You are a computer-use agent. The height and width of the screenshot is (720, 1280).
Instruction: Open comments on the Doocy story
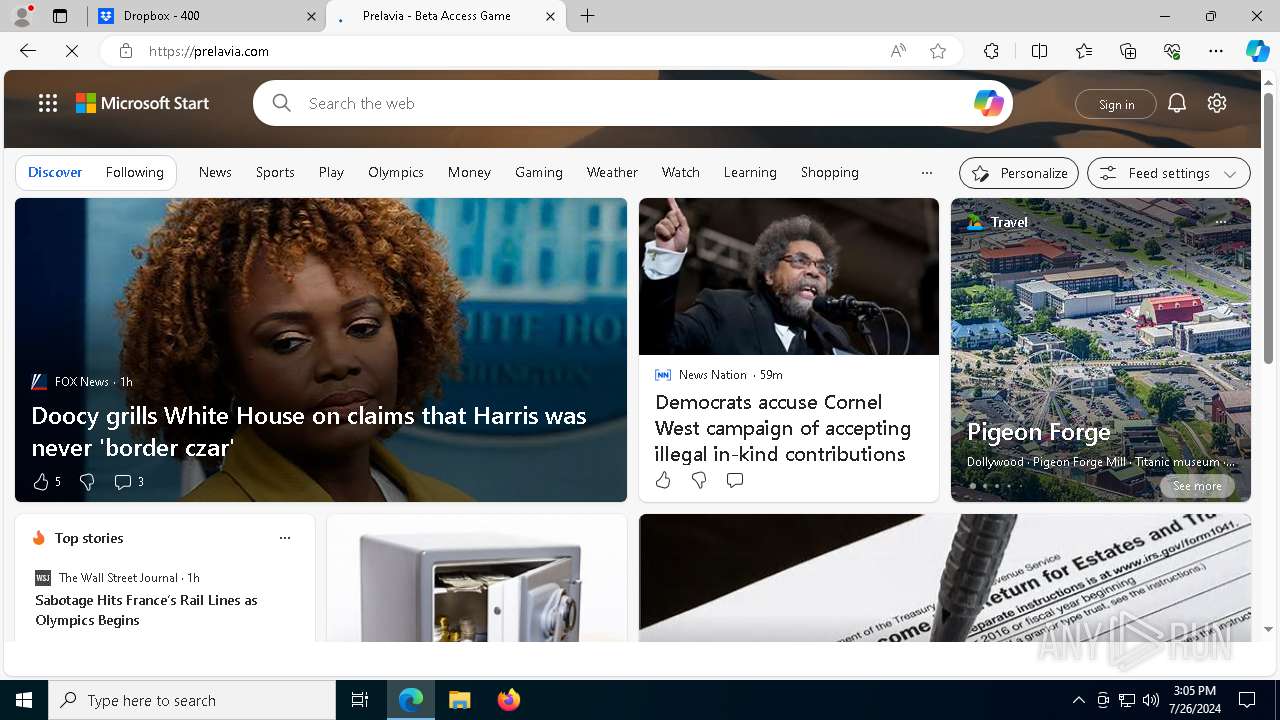point(129,482)
